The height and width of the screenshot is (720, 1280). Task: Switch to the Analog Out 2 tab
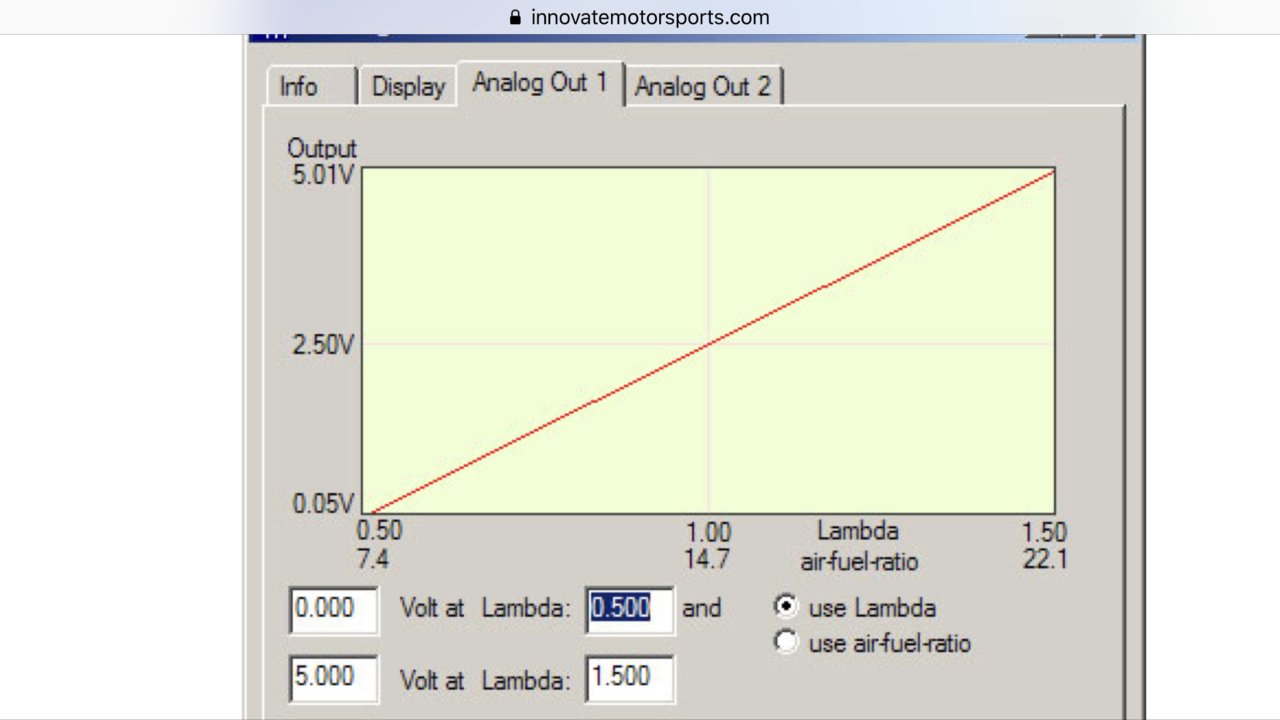[x=703, y=86]
